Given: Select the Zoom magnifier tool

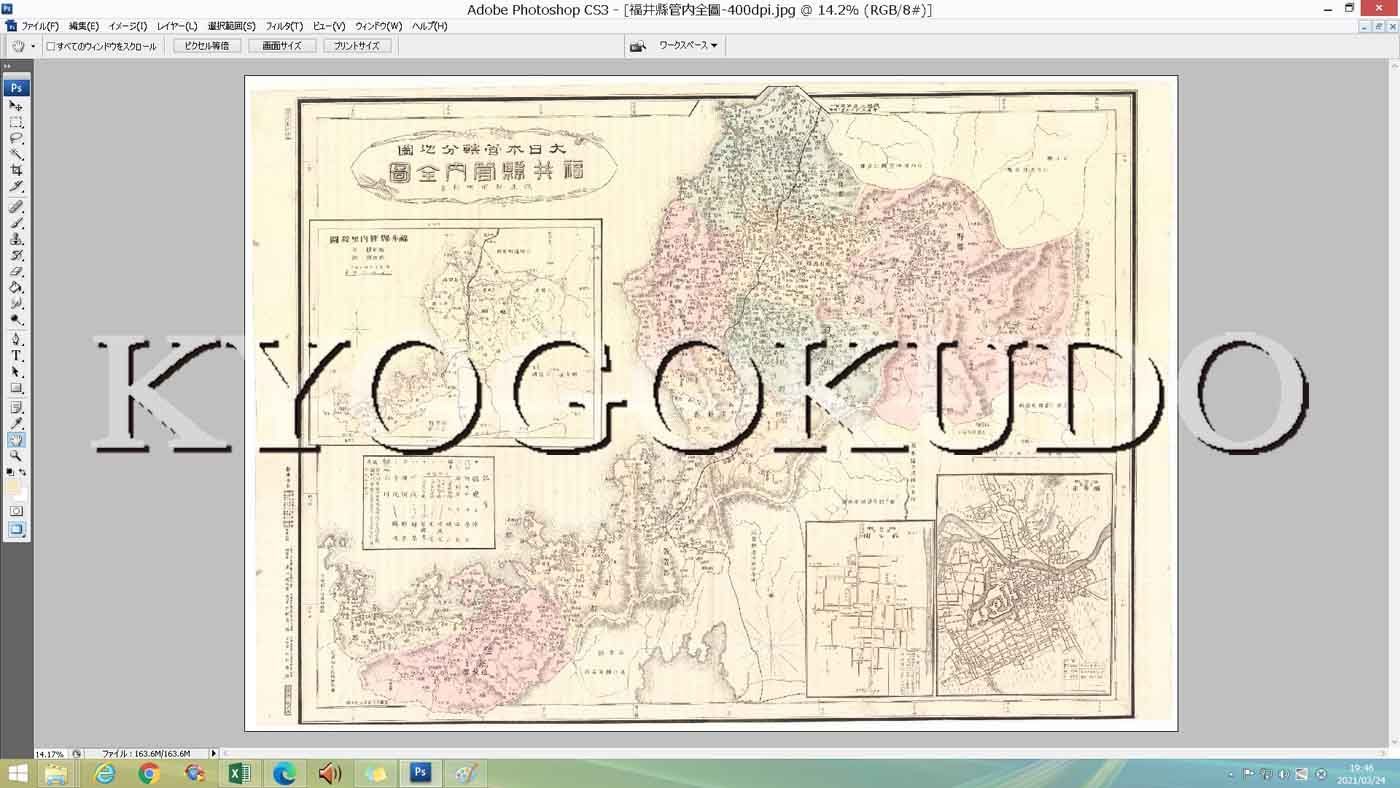Looking at the screenshot, I should (x=16, y=456).
